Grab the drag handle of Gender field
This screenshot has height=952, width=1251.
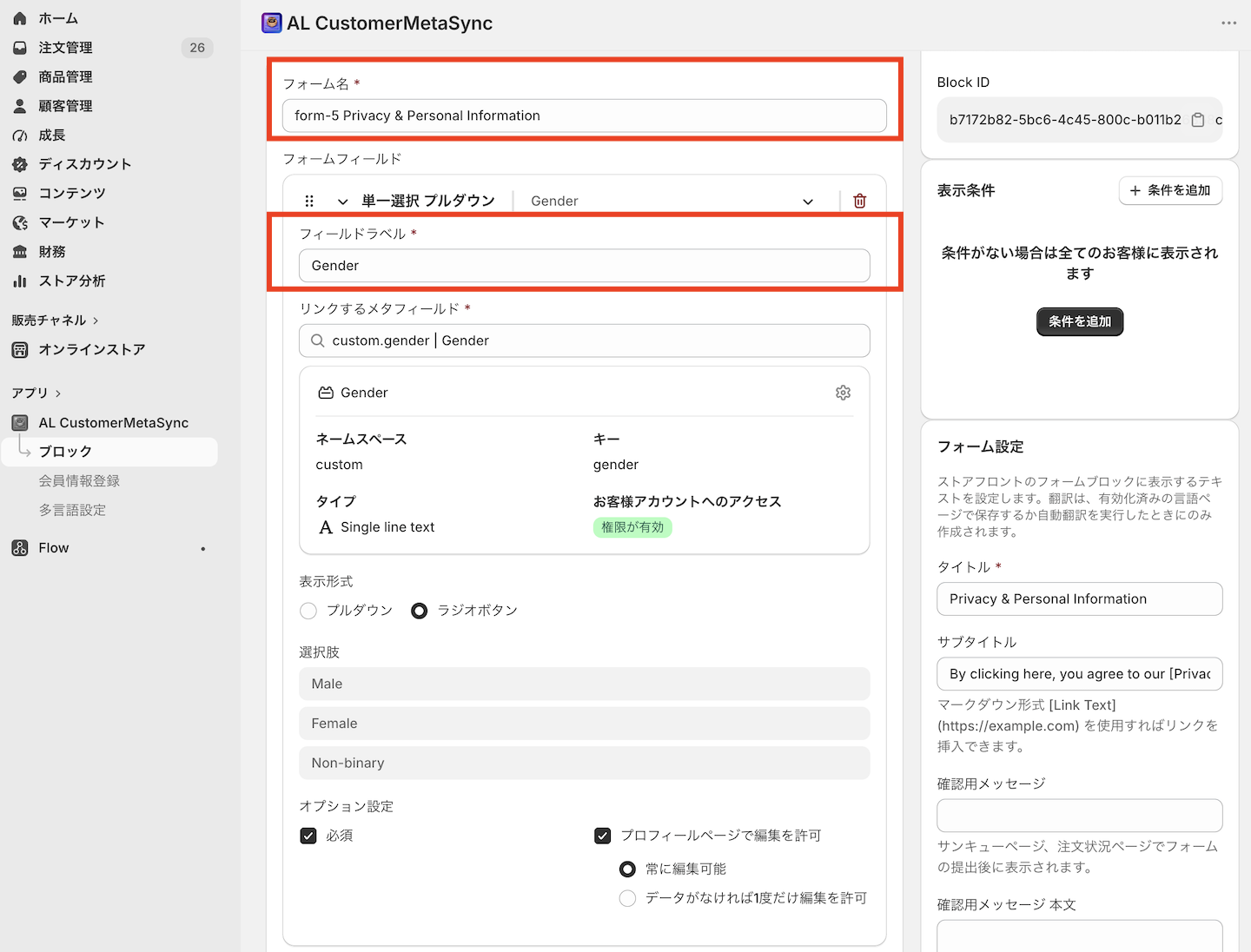tap(309, 201)
